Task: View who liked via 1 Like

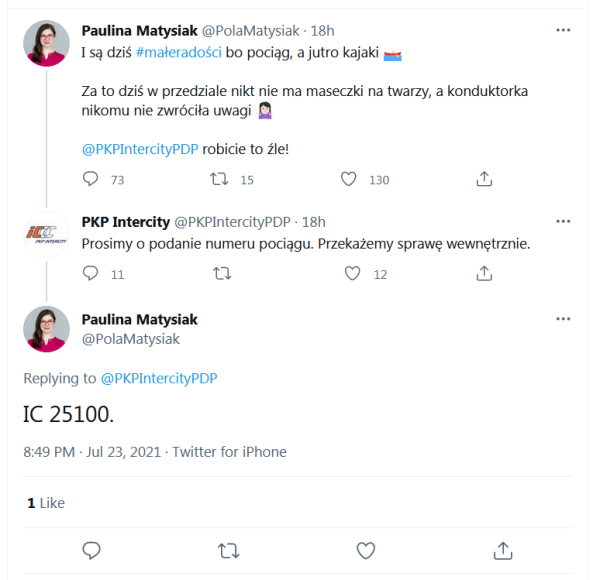Action: (x=45, y=503)
